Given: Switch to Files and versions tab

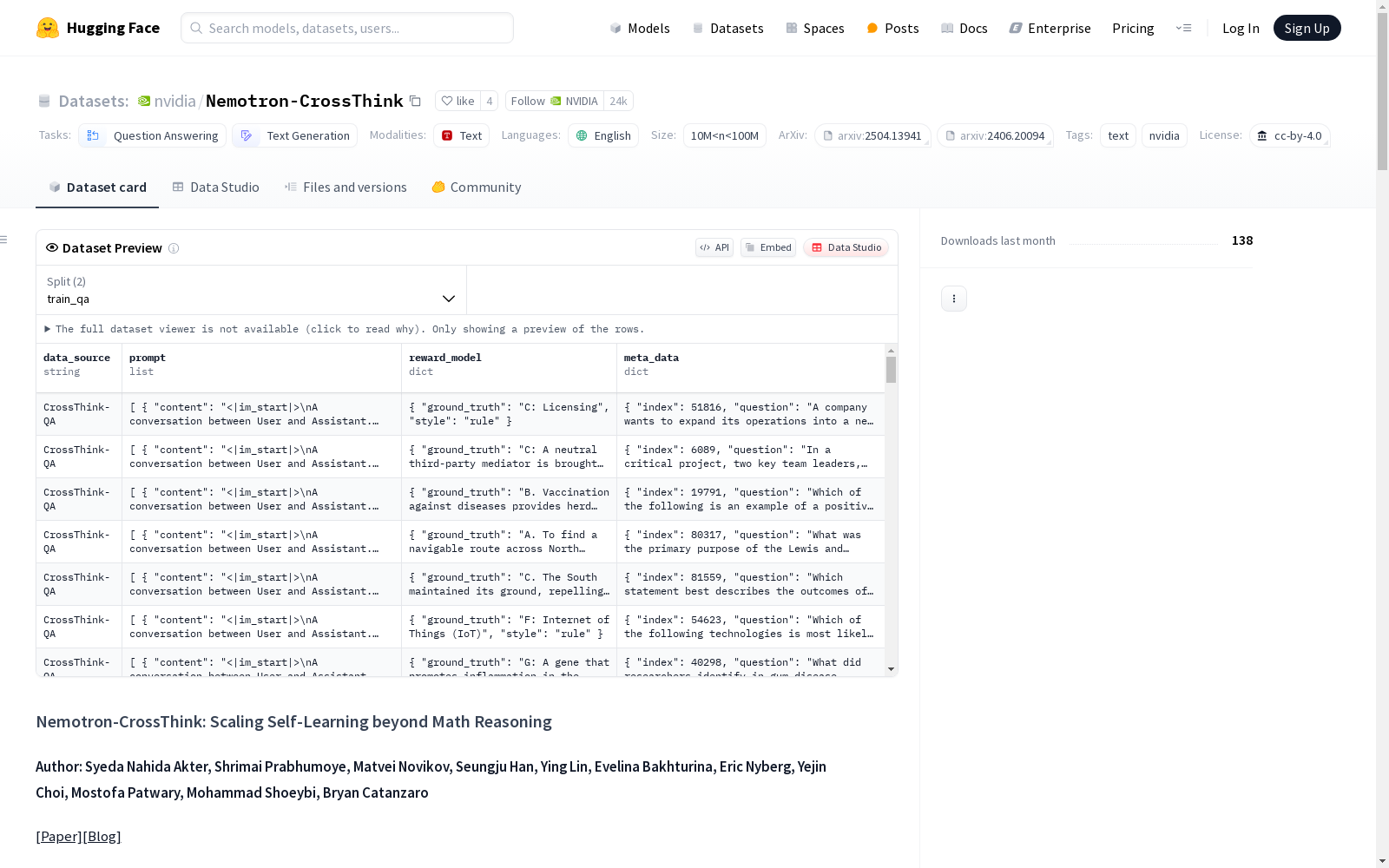Looking at the screenshot, I should click(346, 187).
